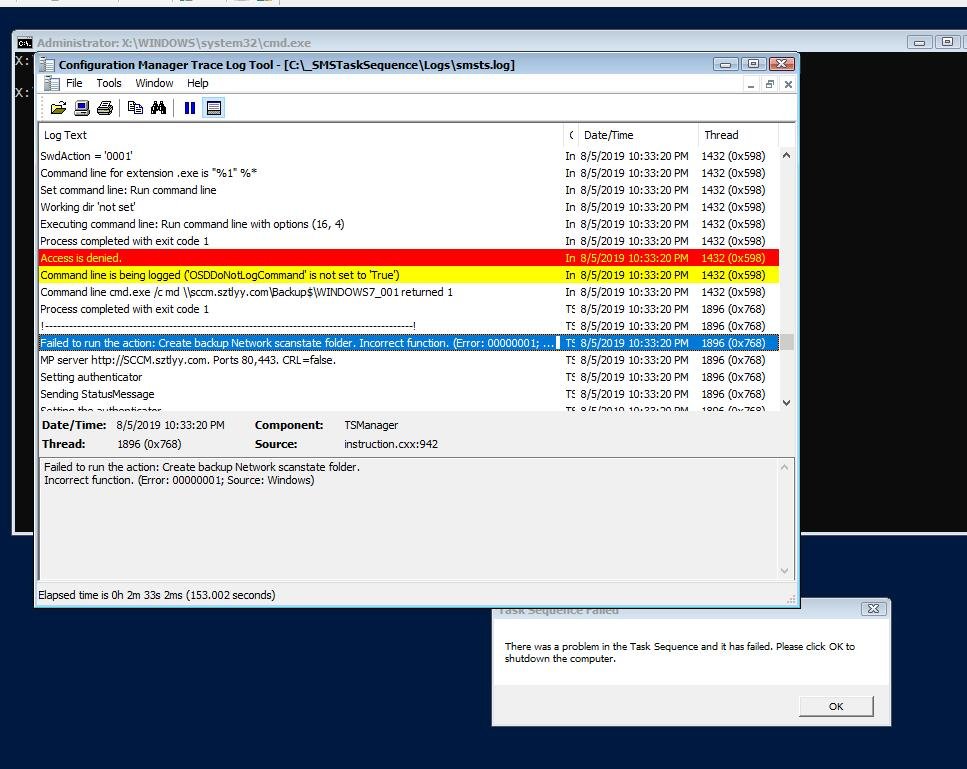
Task: Select the 'Sending StatusMessage' log row
Action: coord(409,393)
